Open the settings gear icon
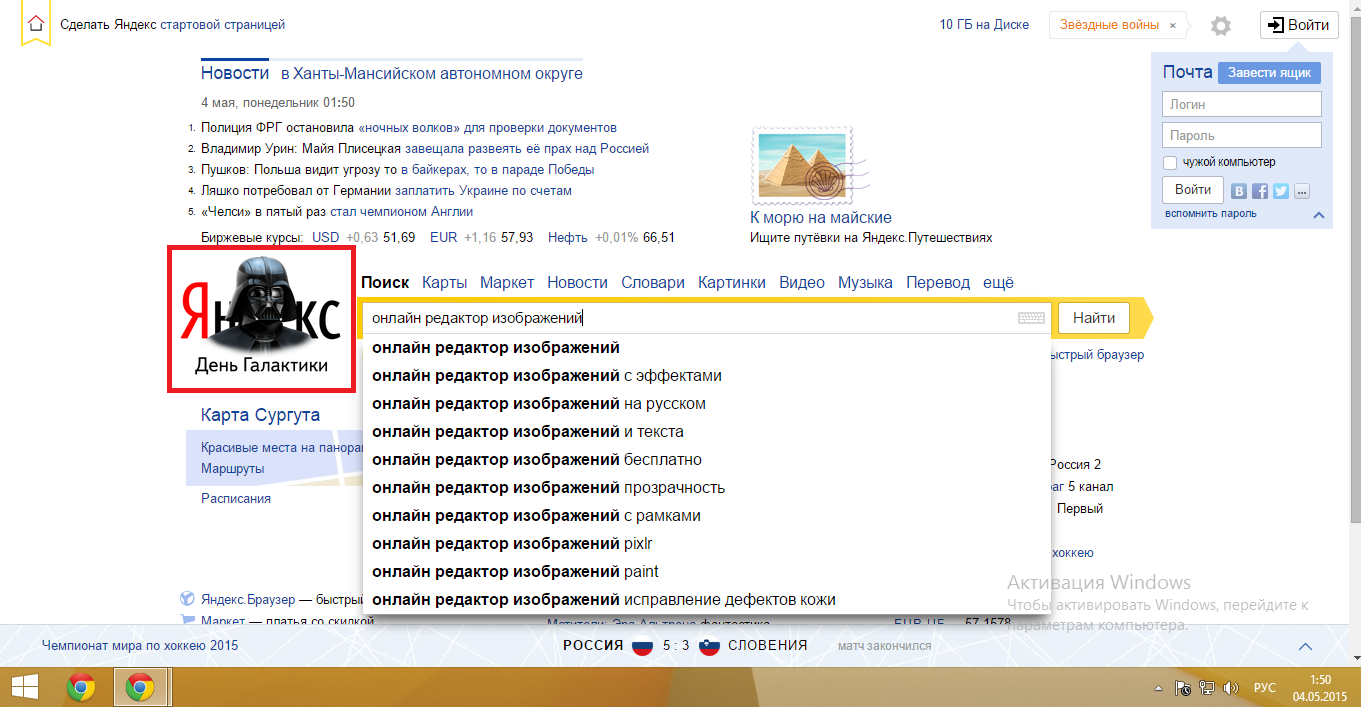The image size is (1361, 707). coord(1220,26)
